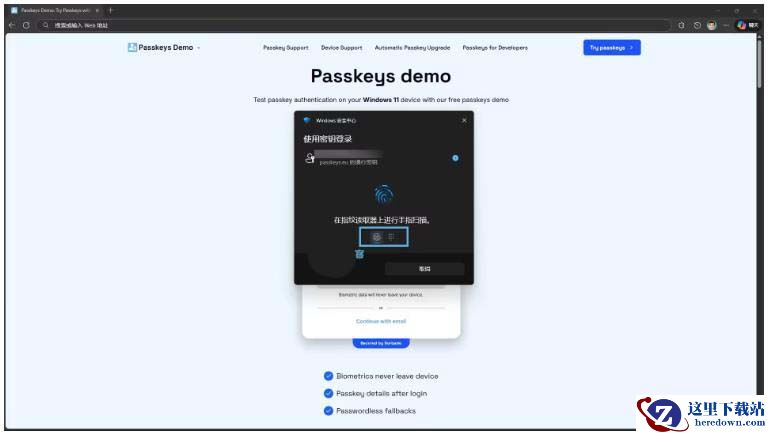Click the checkmark beside Biometrics never leave device
This screenshot has width=769, height=433.
328,376
